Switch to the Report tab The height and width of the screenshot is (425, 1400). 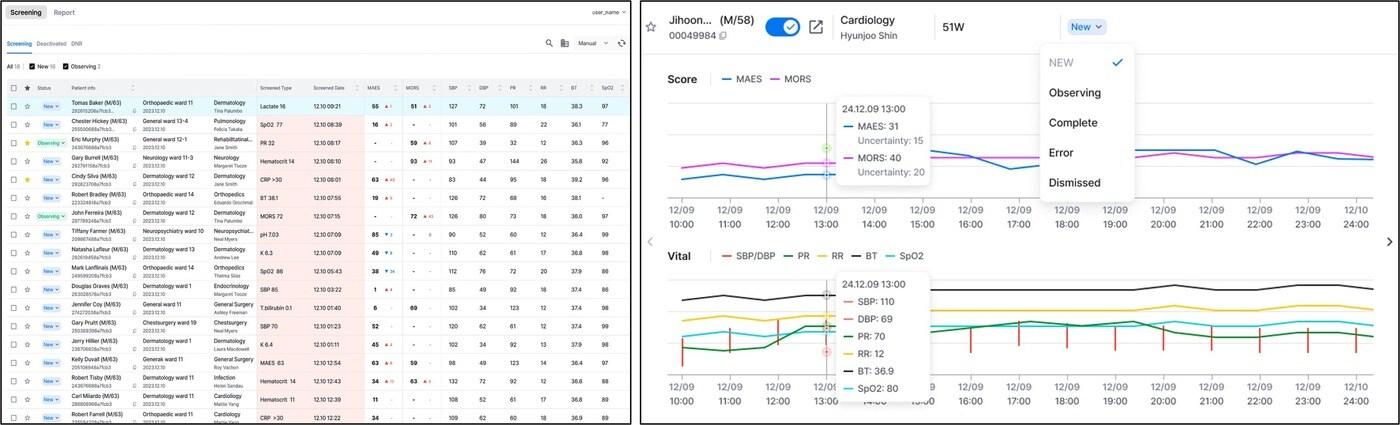click(64, 13)
